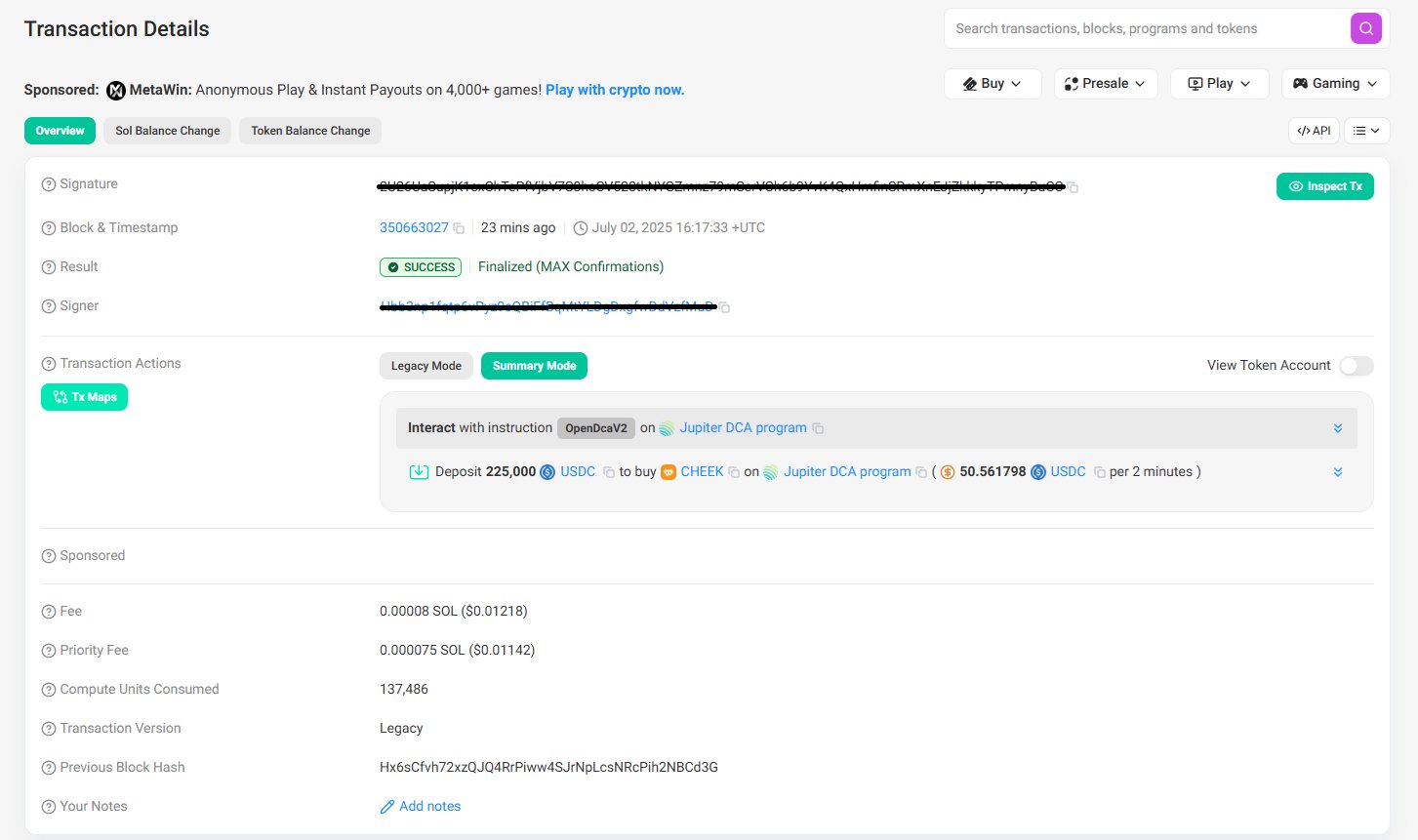Click the purple search magnifier button
Image resolution: width=1418 pixels, height=840 pixels.
coord(1366,28)
